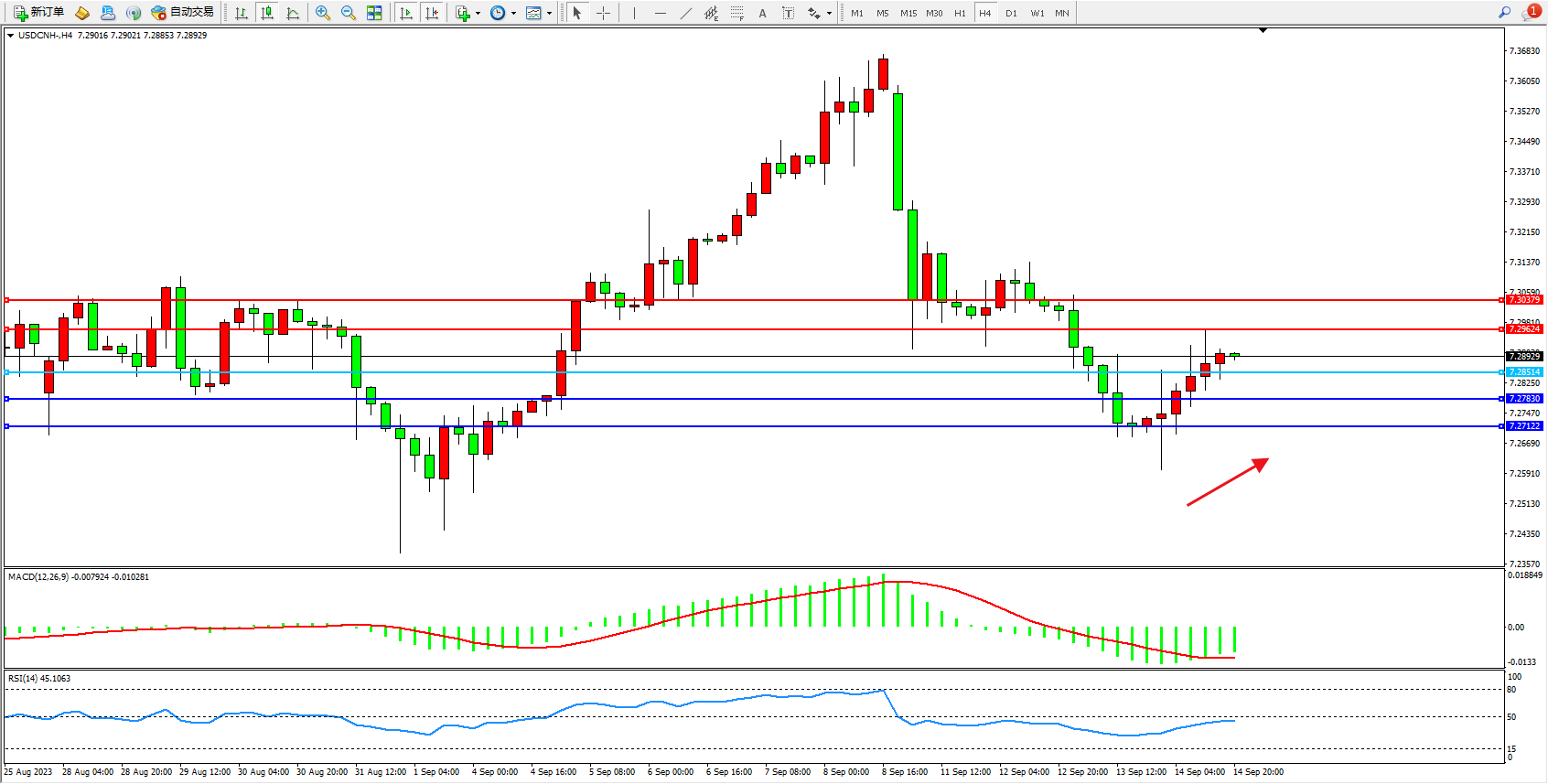
Task: Switch to the D1 timeframe
Action: tap(1011, 13)
